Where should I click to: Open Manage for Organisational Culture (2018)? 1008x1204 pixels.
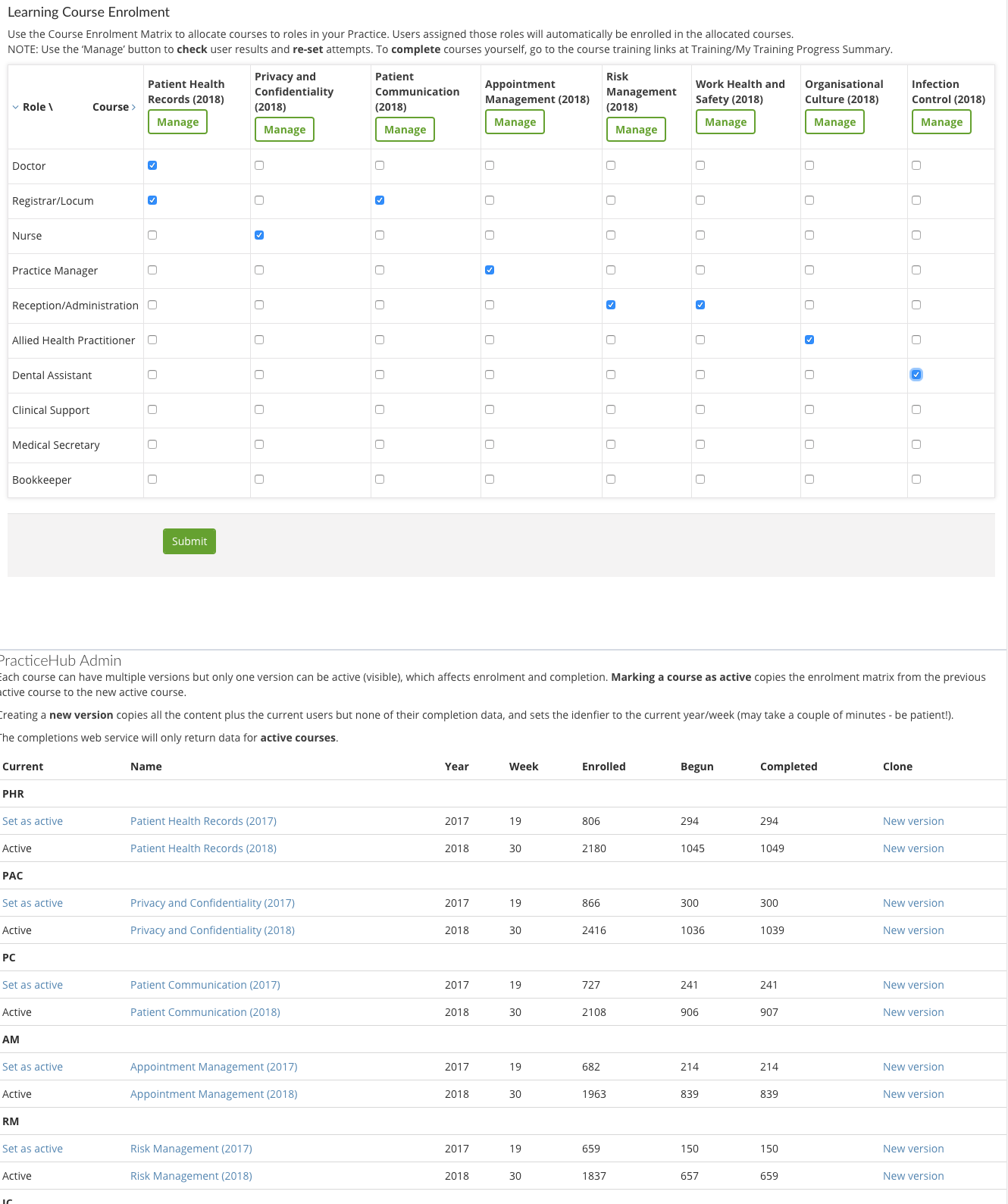click(834, 122)
